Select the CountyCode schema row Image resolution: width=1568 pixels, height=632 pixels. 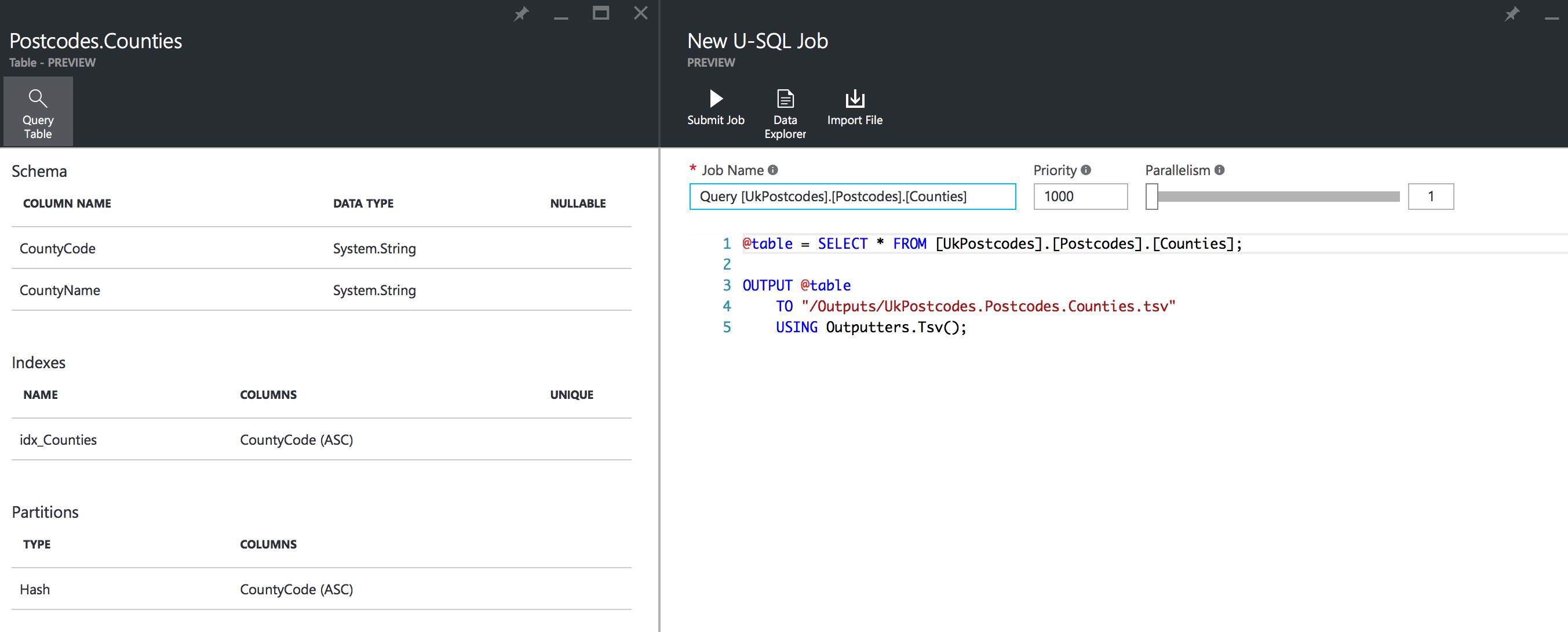pyautogui.click(x=321, y=248)
